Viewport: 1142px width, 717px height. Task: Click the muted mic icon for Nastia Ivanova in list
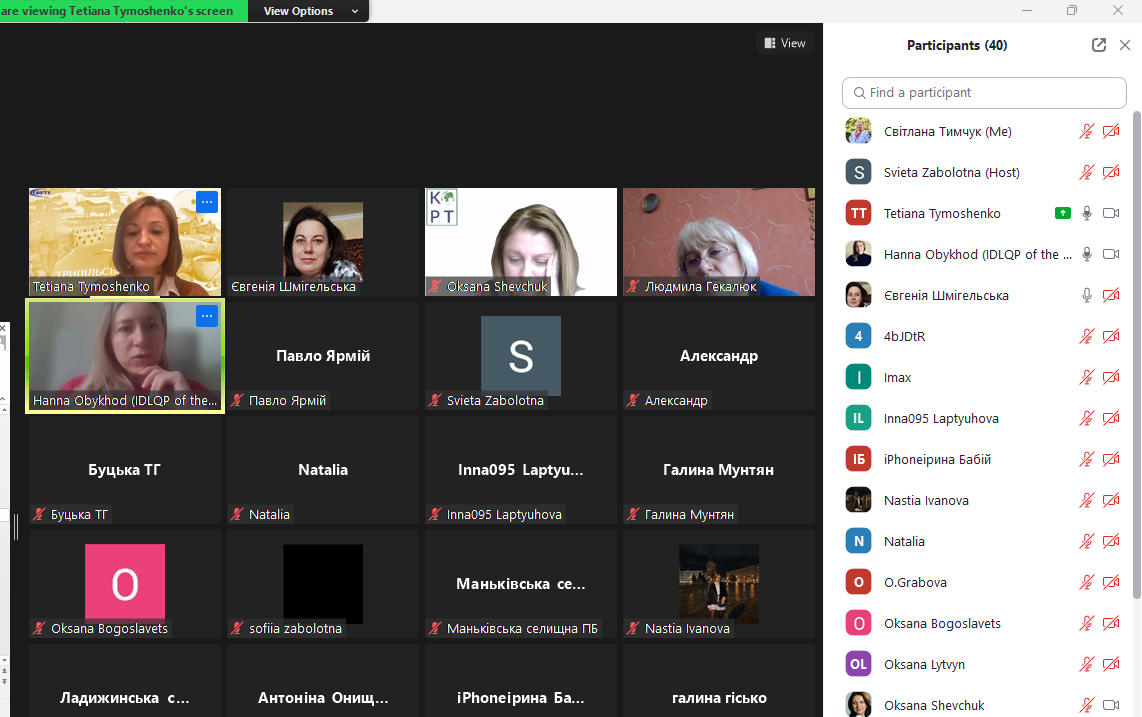point(1087,501)
